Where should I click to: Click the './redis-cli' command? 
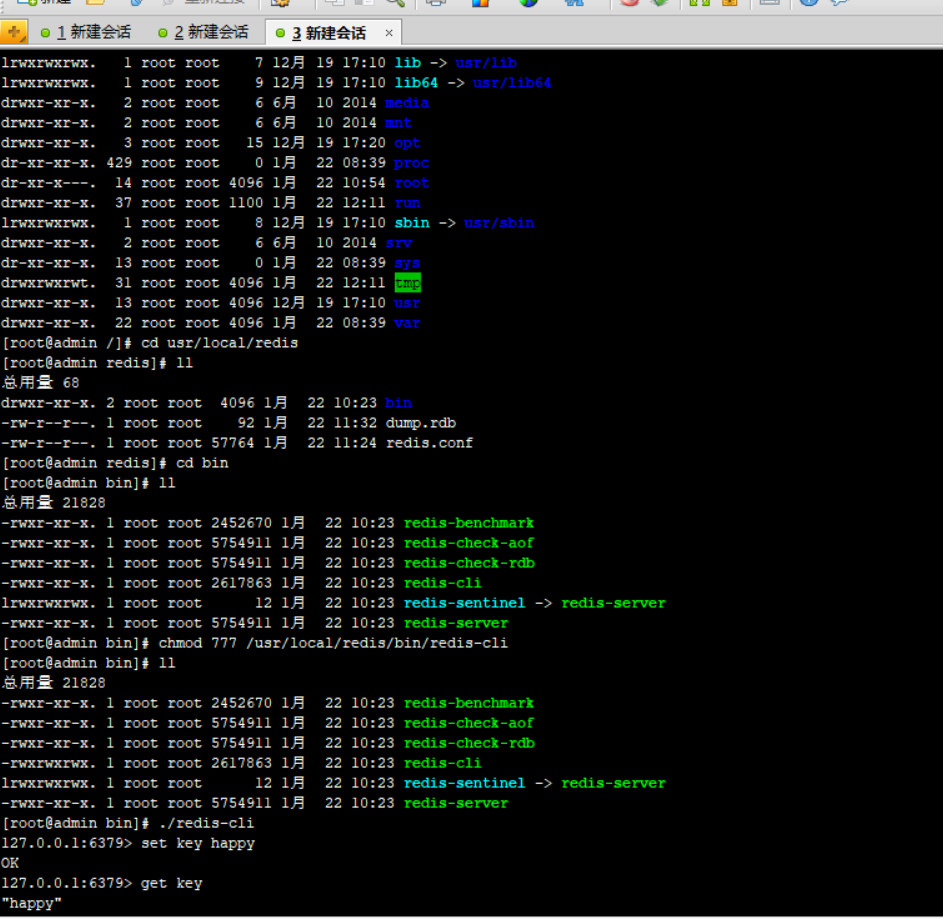click(206, 823)
